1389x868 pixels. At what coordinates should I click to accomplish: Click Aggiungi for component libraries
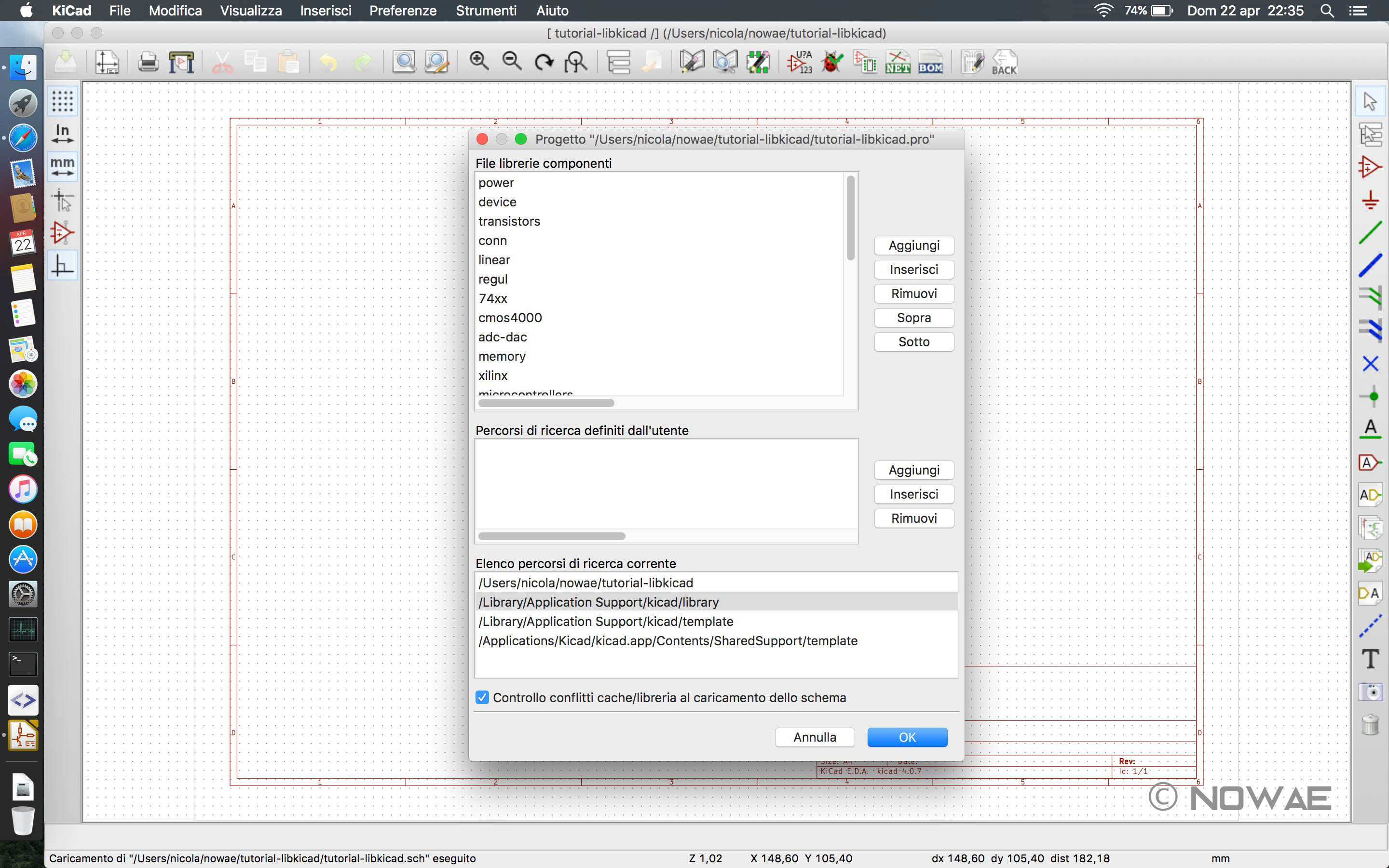coord(914,245)
